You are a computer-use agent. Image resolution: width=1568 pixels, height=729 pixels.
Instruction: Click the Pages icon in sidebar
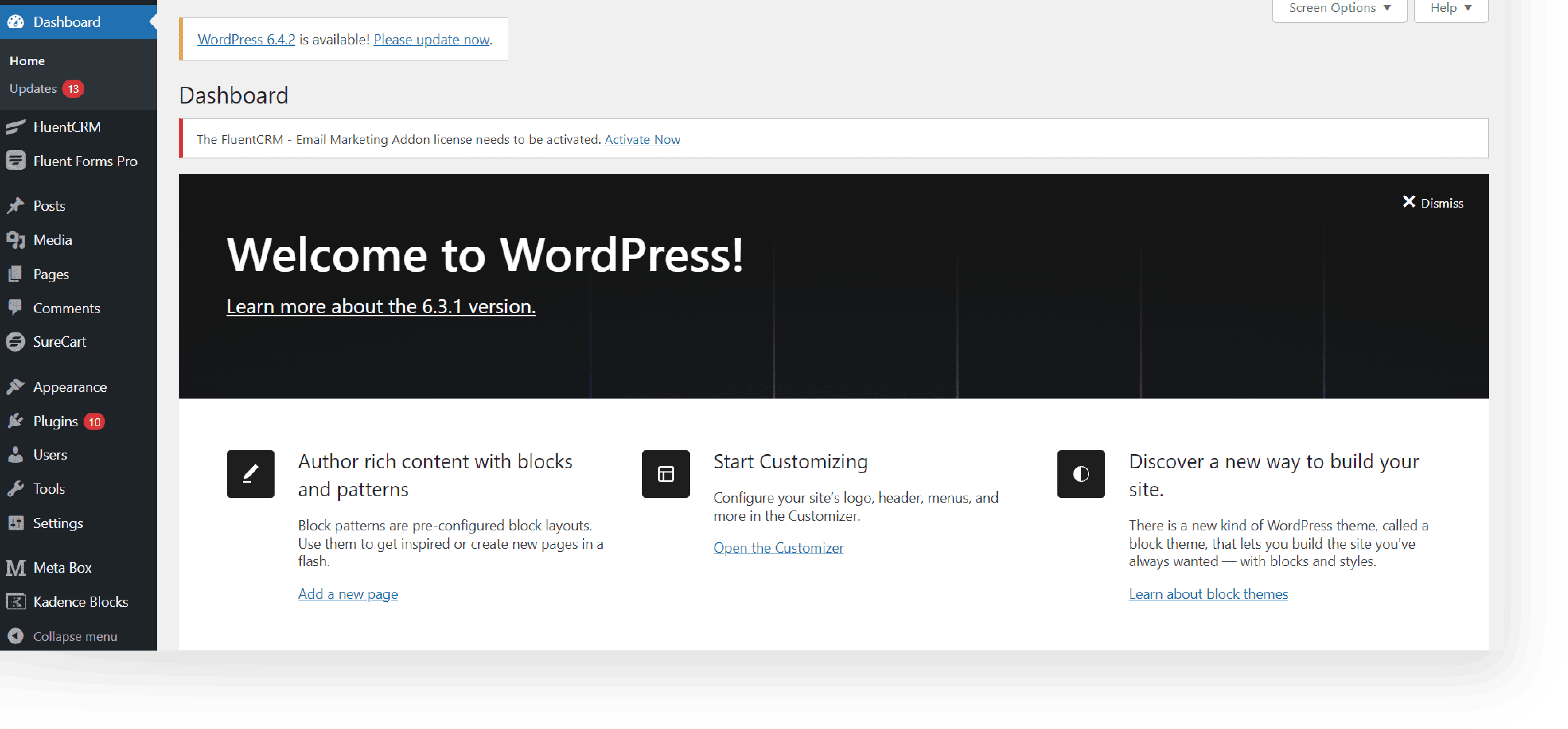[16, 274]
